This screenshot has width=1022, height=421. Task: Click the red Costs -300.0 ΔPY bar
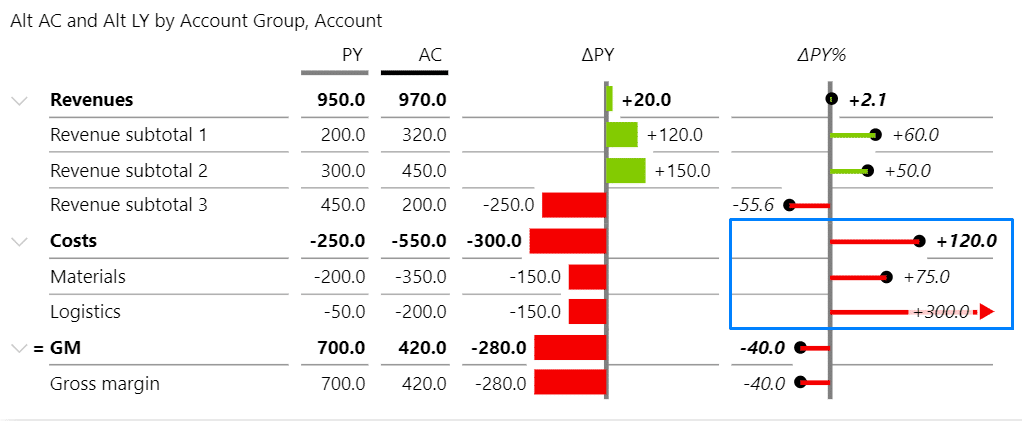[568, 241]
